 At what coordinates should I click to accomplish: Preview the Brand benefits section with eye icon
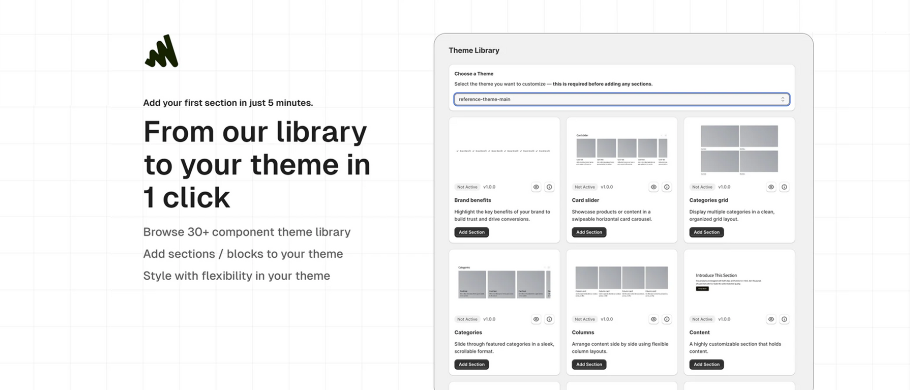[536, 187]
